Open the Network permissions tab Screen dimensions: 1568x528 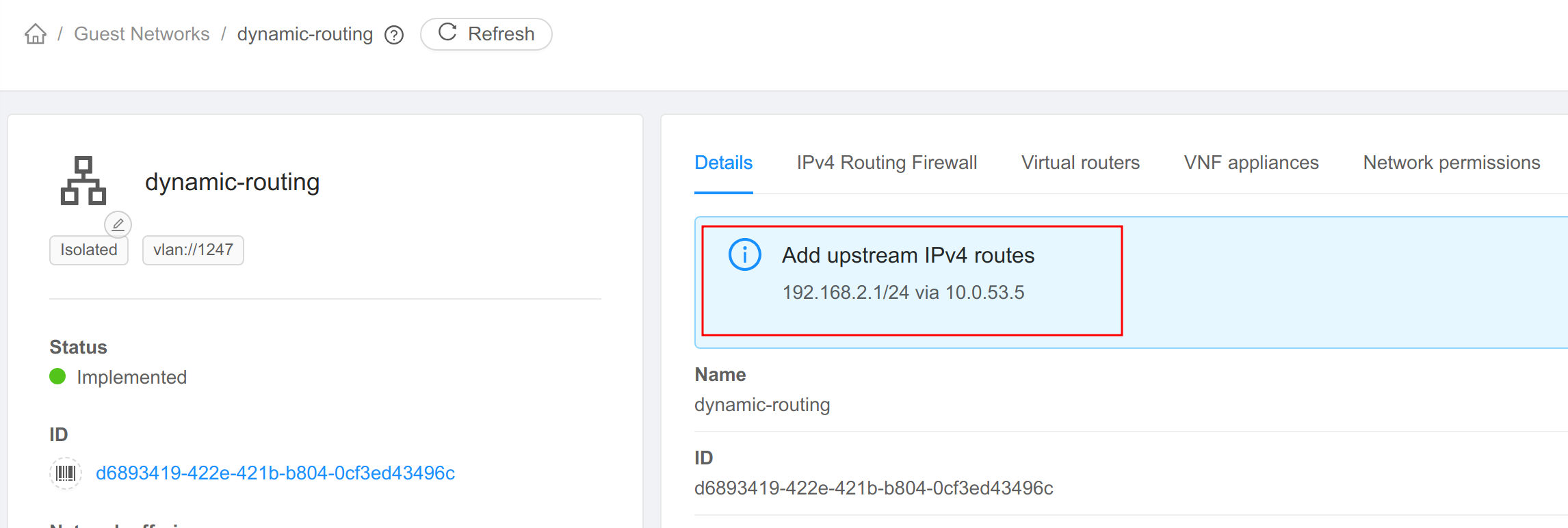point(1451,163)
